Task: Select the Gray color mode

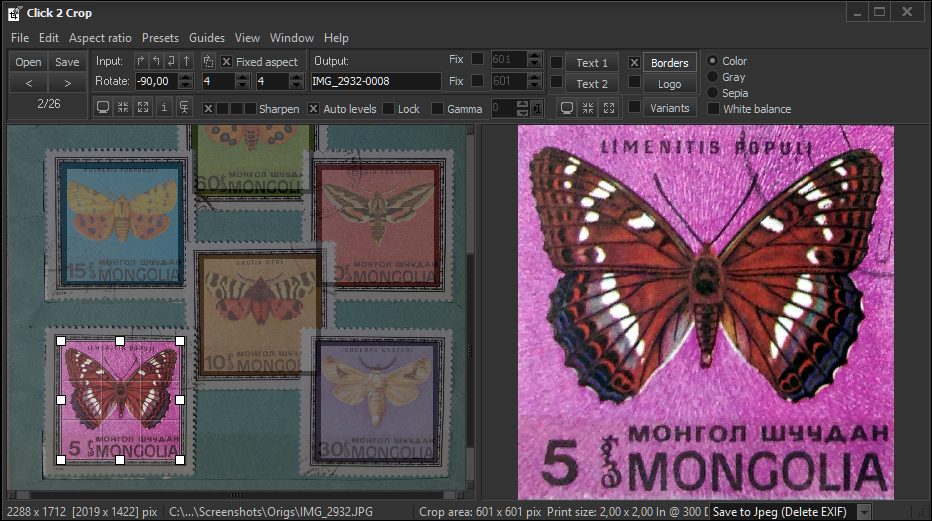Action: tap(712, 77)
